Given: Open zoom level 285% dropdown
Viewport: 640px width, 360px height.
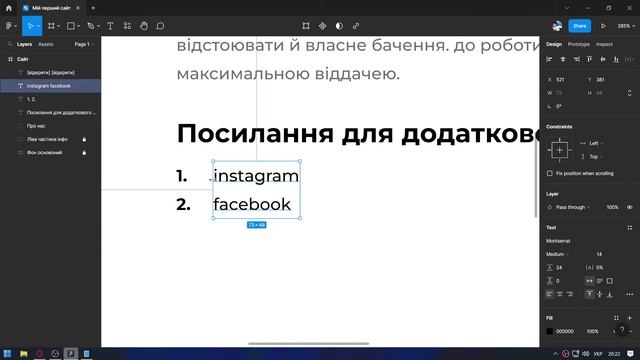Looking at the screenshot, I should point(626,26).
